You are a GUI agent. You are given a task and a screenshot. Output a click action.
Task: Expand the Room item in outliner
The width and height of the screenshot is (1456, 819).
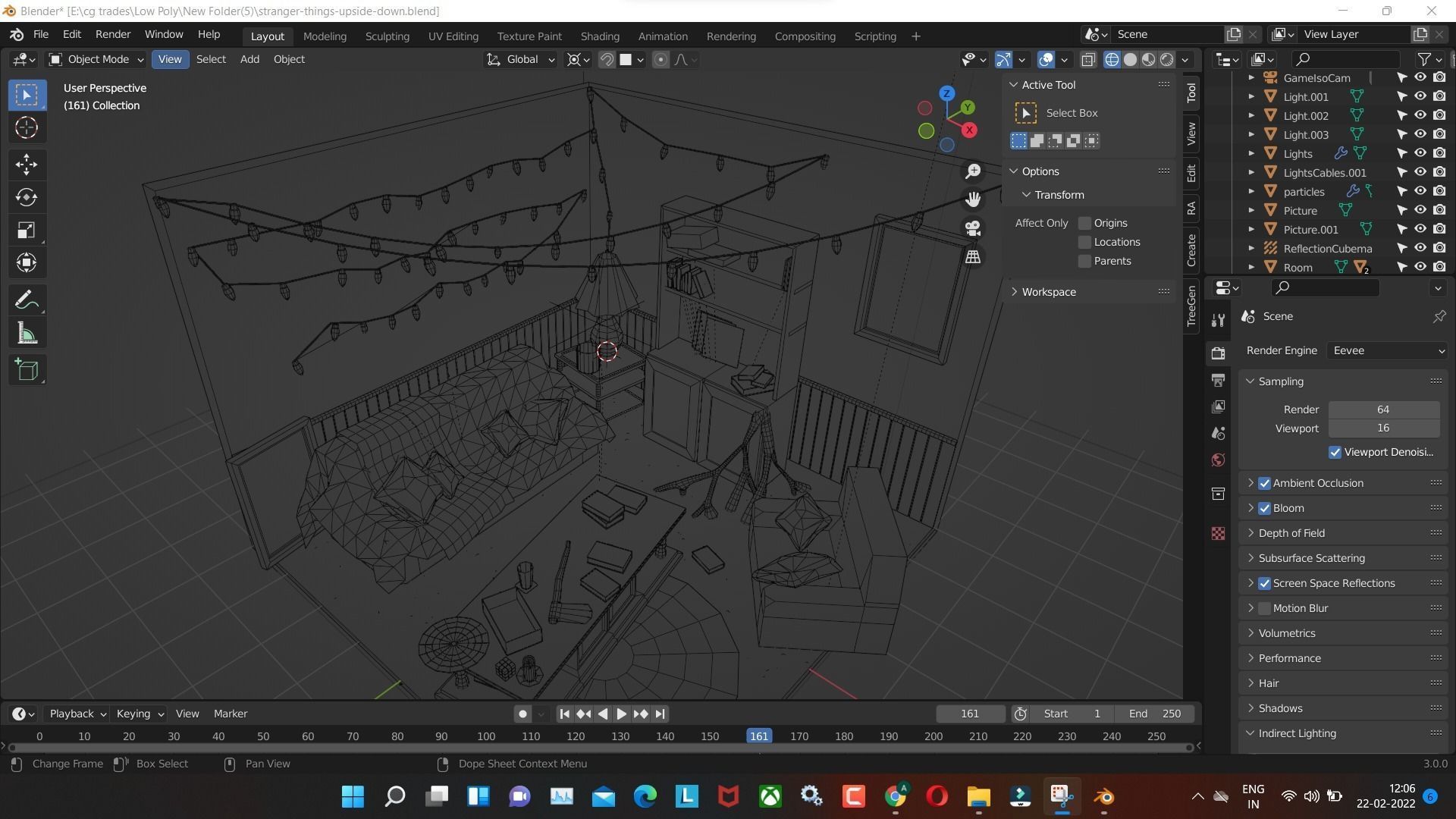(x=1251, y=267)
